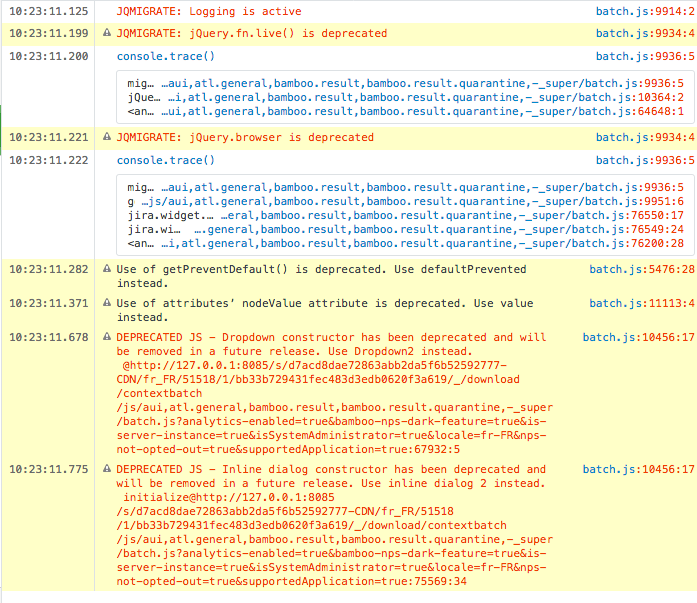
Task: Click timestamp 10:23:11.221
Action: [49, 137]
